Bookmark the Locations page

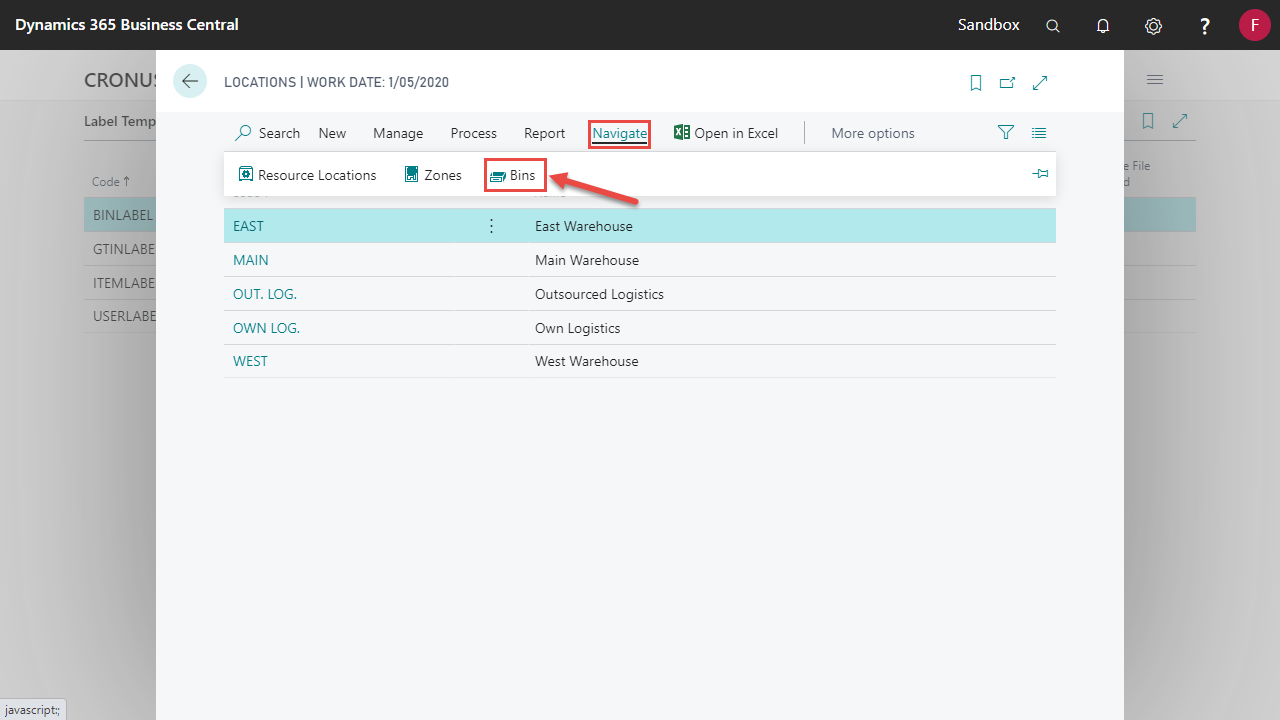point(976,83)
